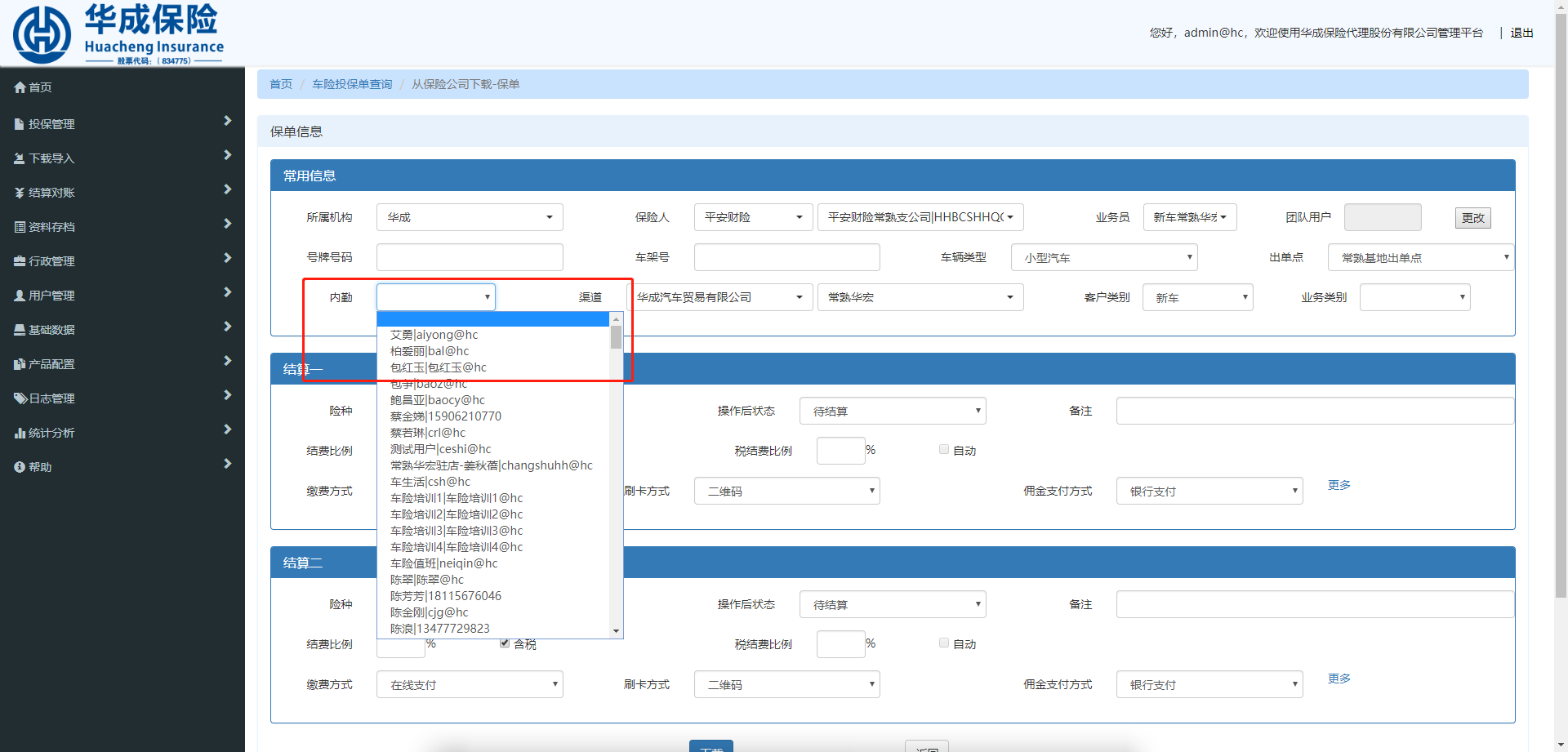Click the home icon in sidebar
Image resolution: width=1568 pixels, height=752 pixels.
(x=20, y=87)
